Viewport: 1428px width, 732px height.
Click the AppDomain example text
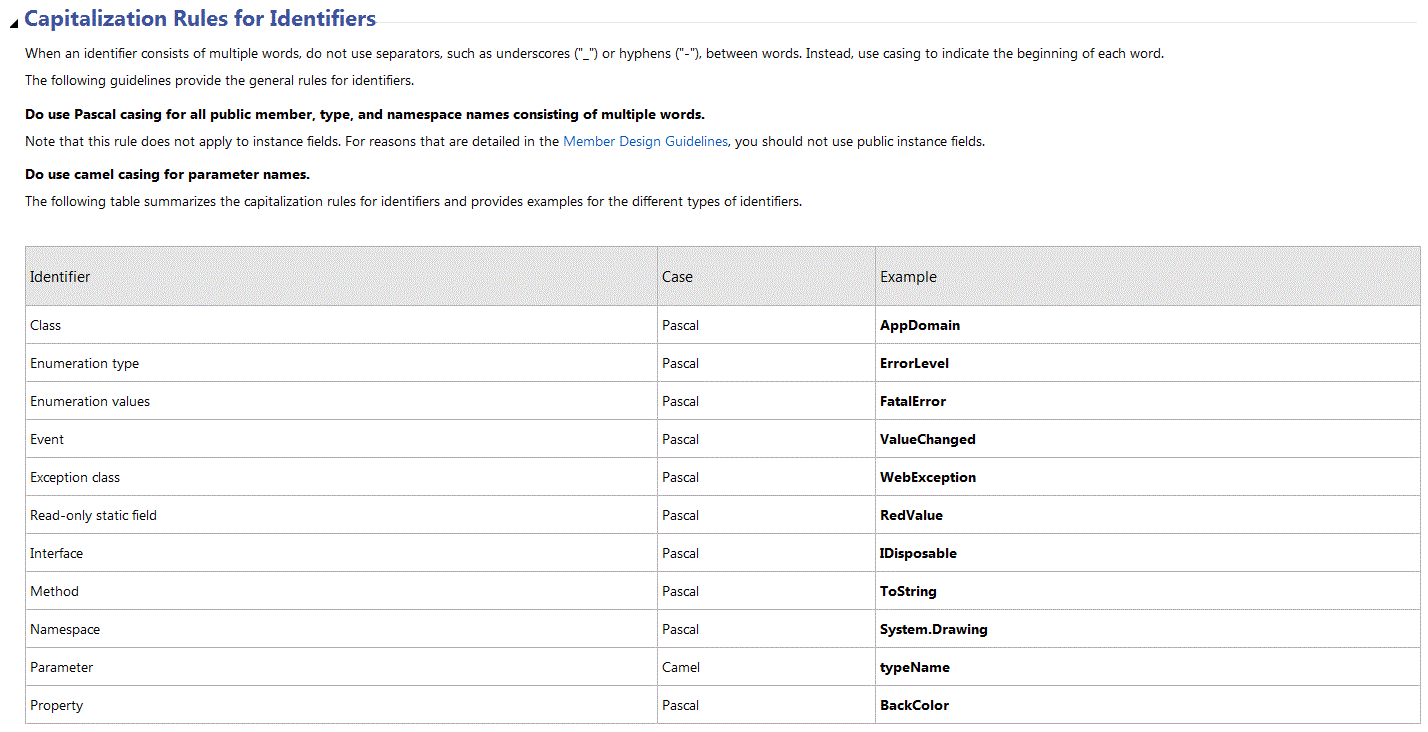click(919, 326)
